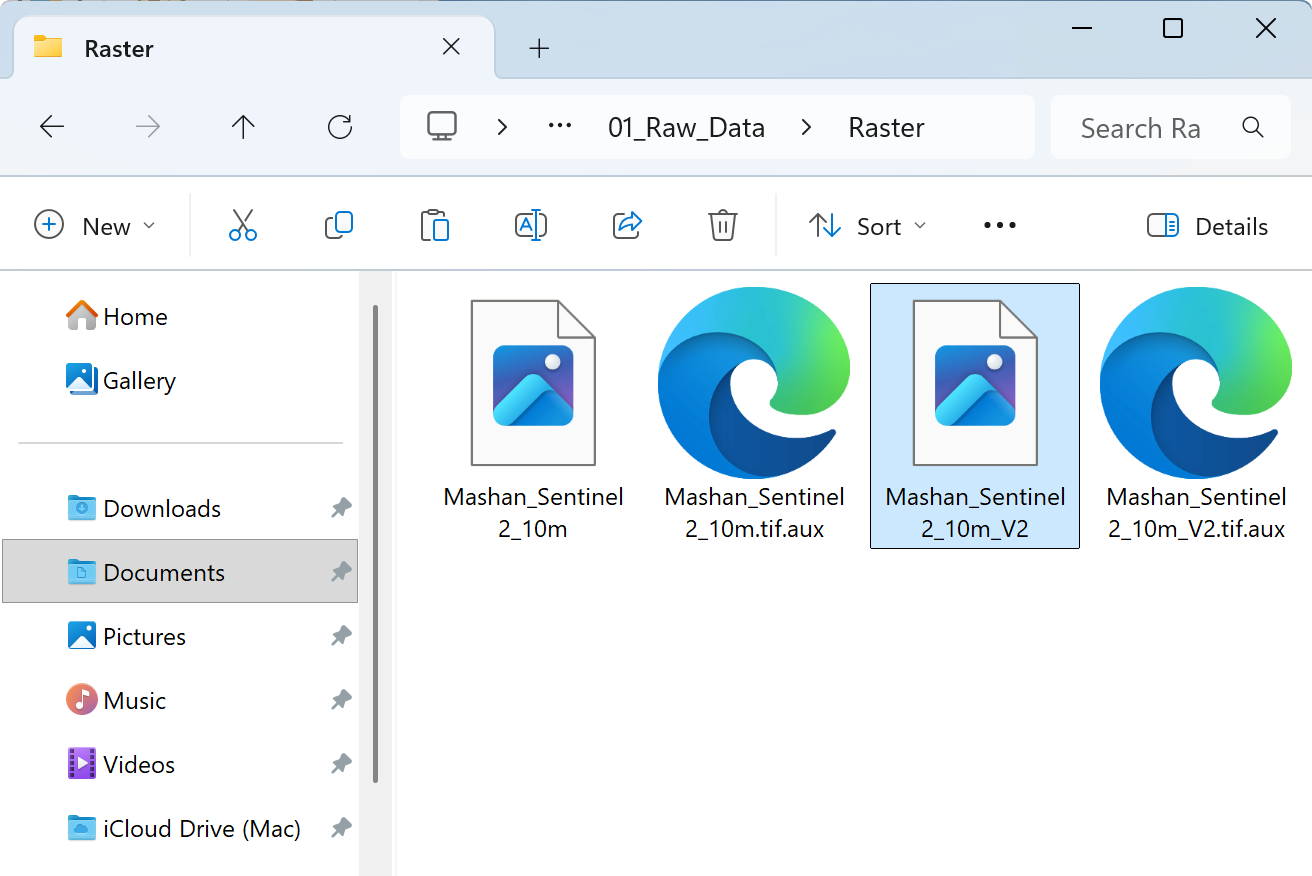Screen dimensions: 1312x876
Task: Open the Pictures folder in sidebar
Action: pyautogui.click(x=180, y=636)
